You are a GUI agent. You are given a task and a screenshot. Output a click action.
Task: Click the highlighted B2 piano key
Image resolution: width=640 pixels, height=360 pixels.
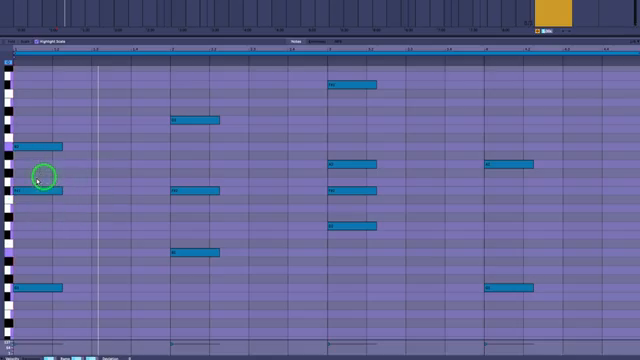pos(9,147)
